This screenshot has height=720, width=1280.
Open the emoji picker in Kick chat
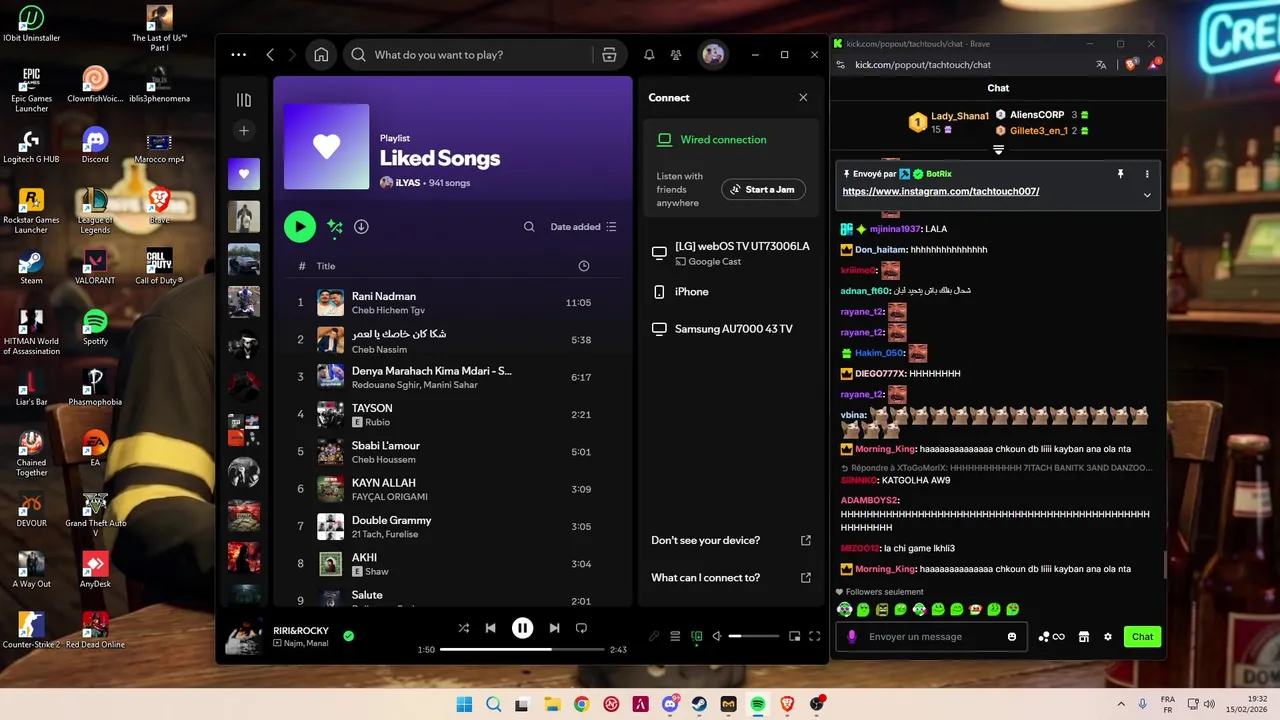tap(1012, 637)
